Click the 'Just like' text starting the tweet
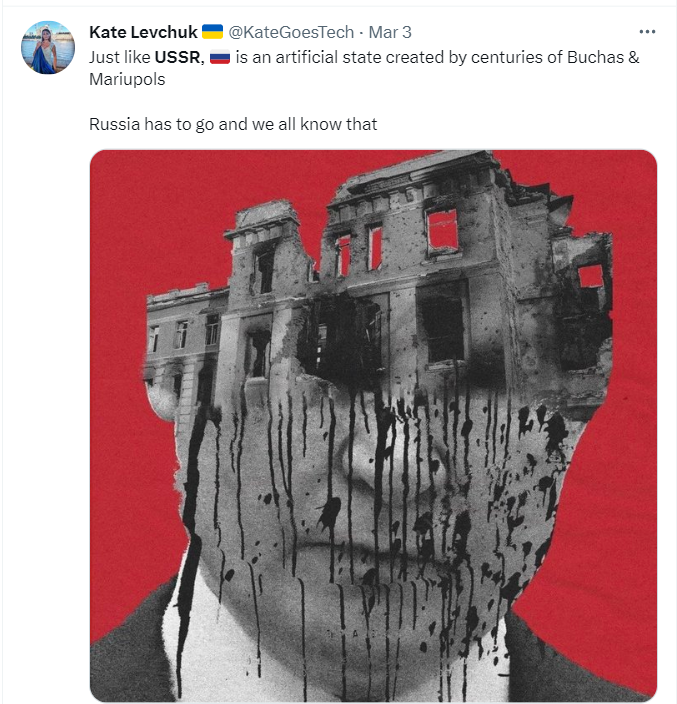677x704 pixels. [119, 57]
